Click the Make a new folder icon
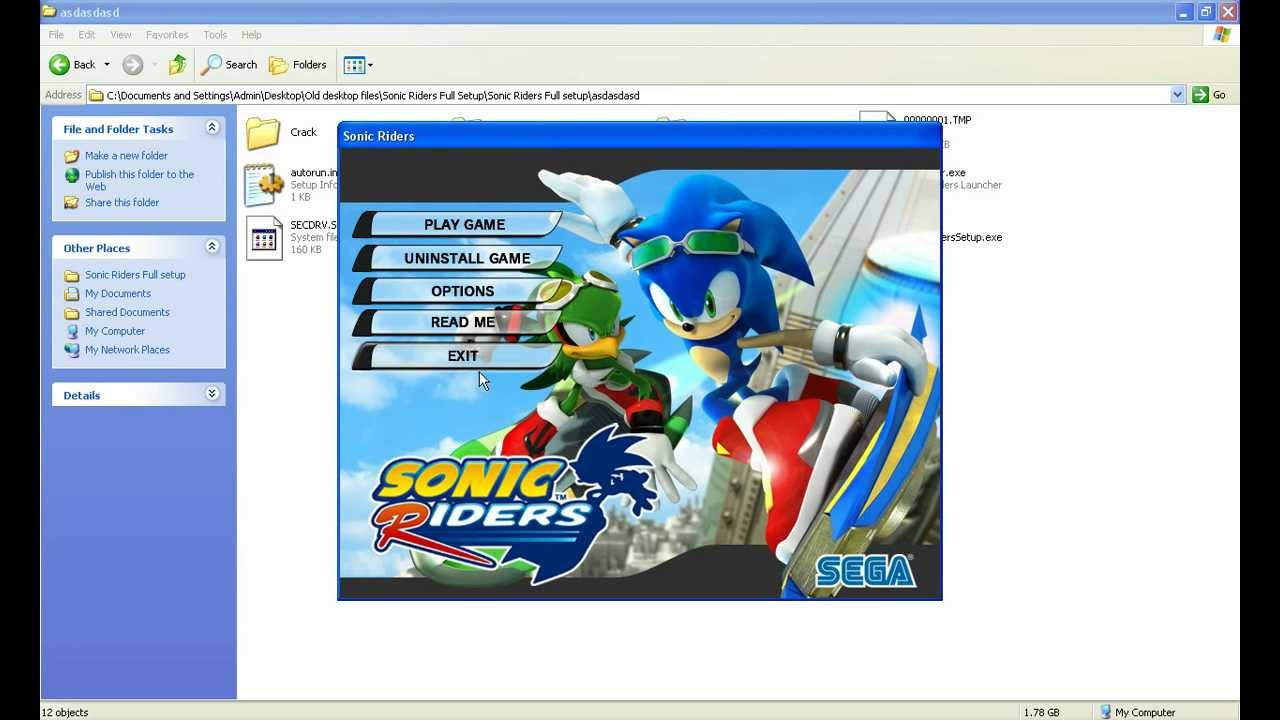 point(71,156)
